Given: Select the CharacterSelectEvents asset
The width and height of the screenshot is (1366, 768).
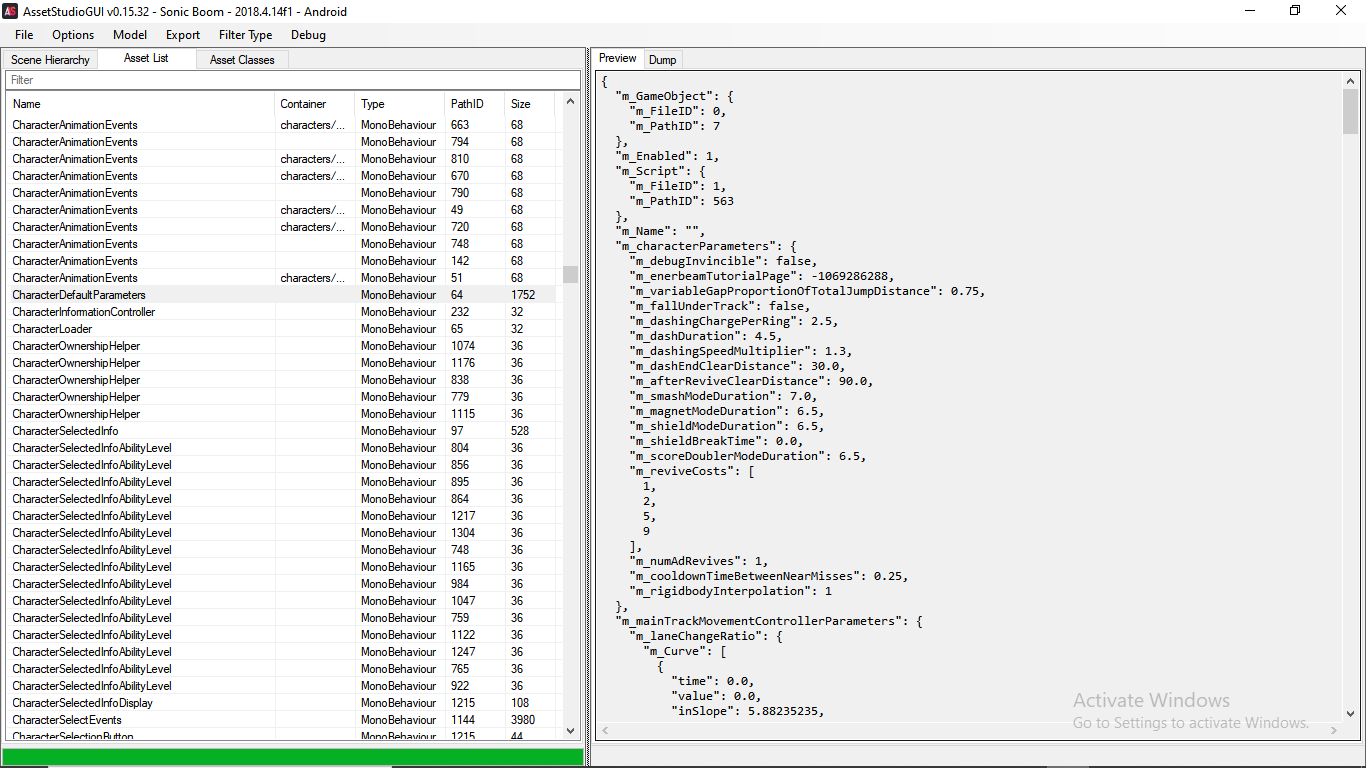Looking at the screenshot, I should pyautogui.click(x=67, y=719).
